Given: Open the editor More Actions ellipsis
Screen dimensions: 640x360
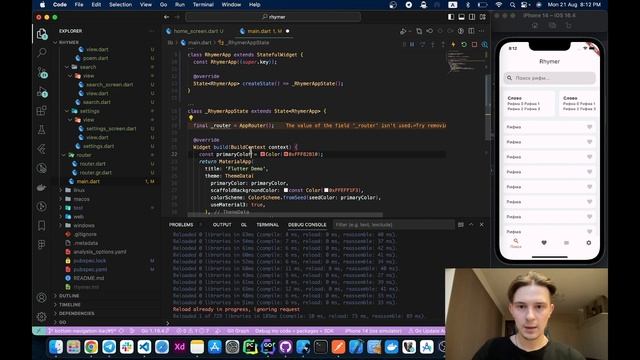Looking at the screenshot, I should pyautogui.click(x=482, y=31).
